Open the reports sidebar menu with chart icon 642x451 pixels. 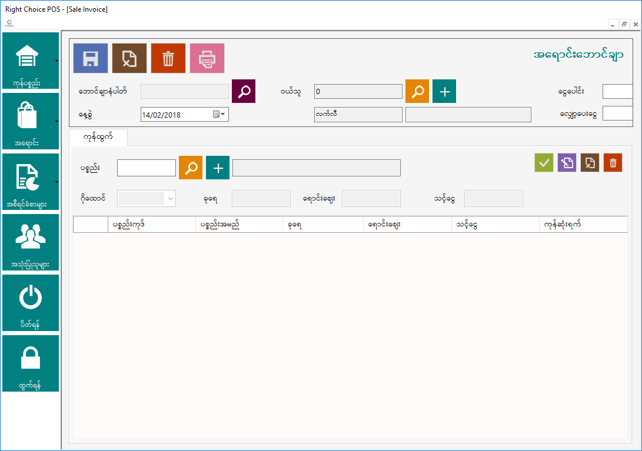pyautogui.click(x=30, y=182)
